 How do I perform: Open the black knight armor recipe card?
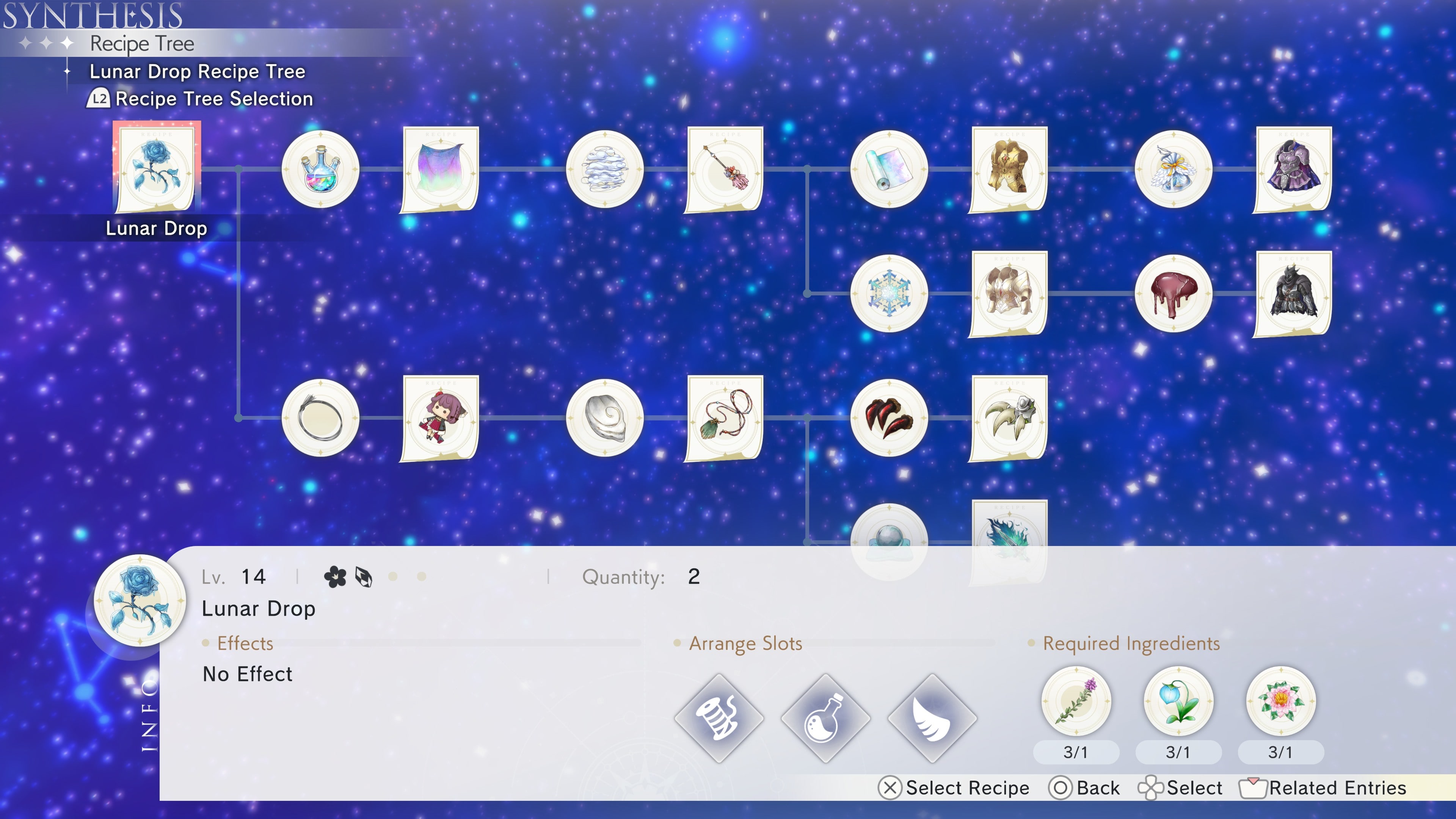coord(1294,293)
